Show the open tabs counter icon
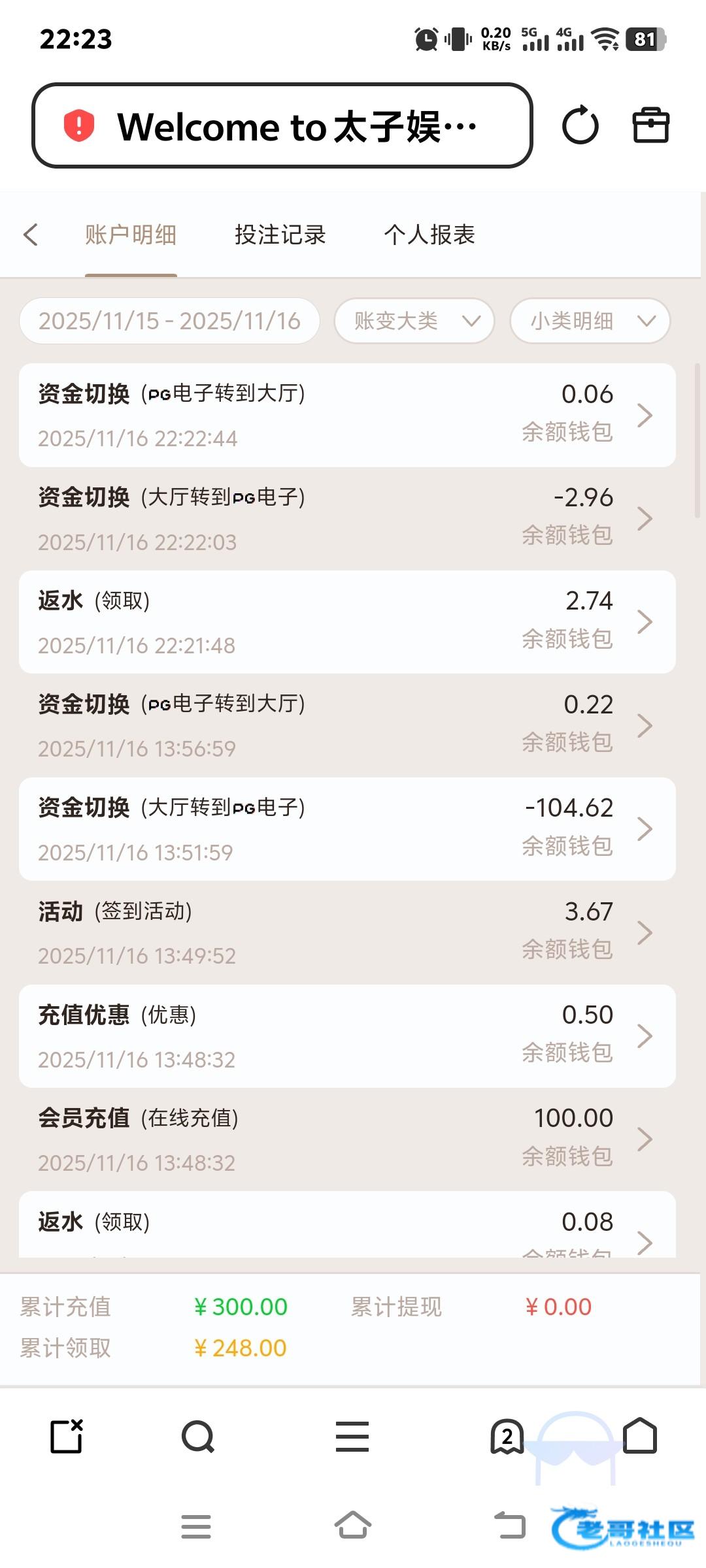The height and width of the screenshot is (1568, 706). (x=507, y=1437)
